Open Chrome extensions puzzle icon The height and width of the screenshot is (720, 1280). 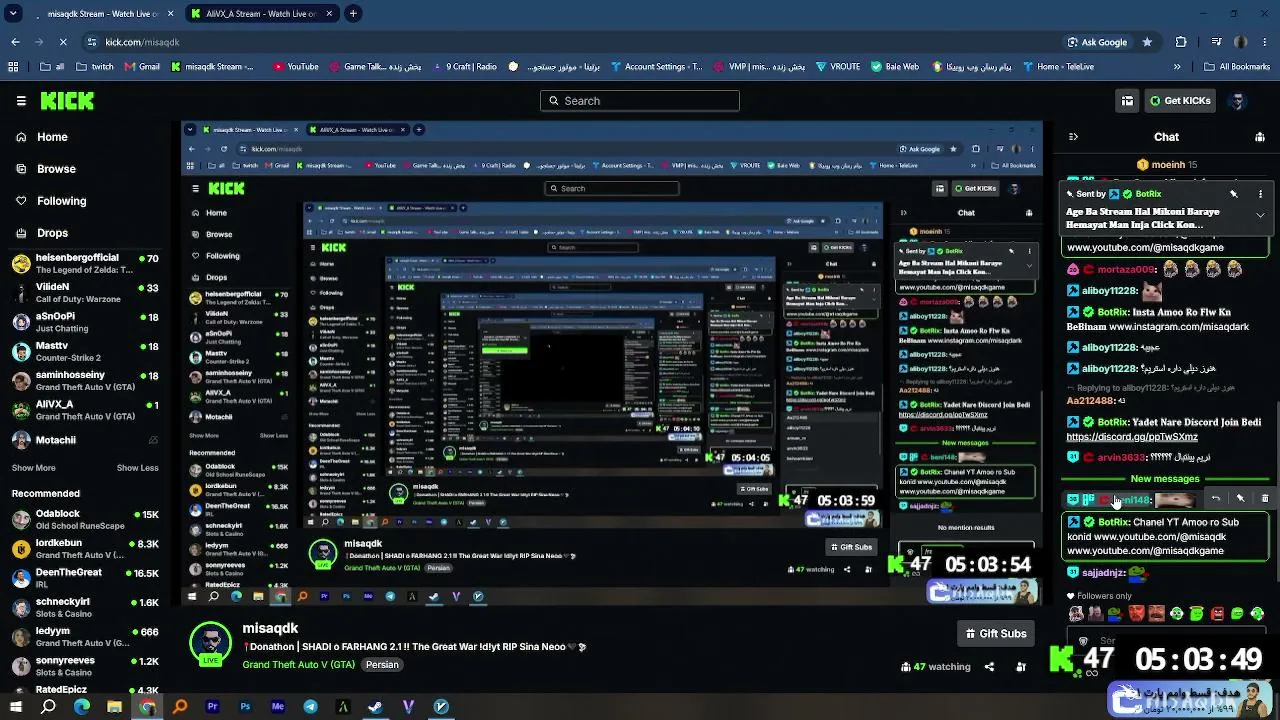1181,42
